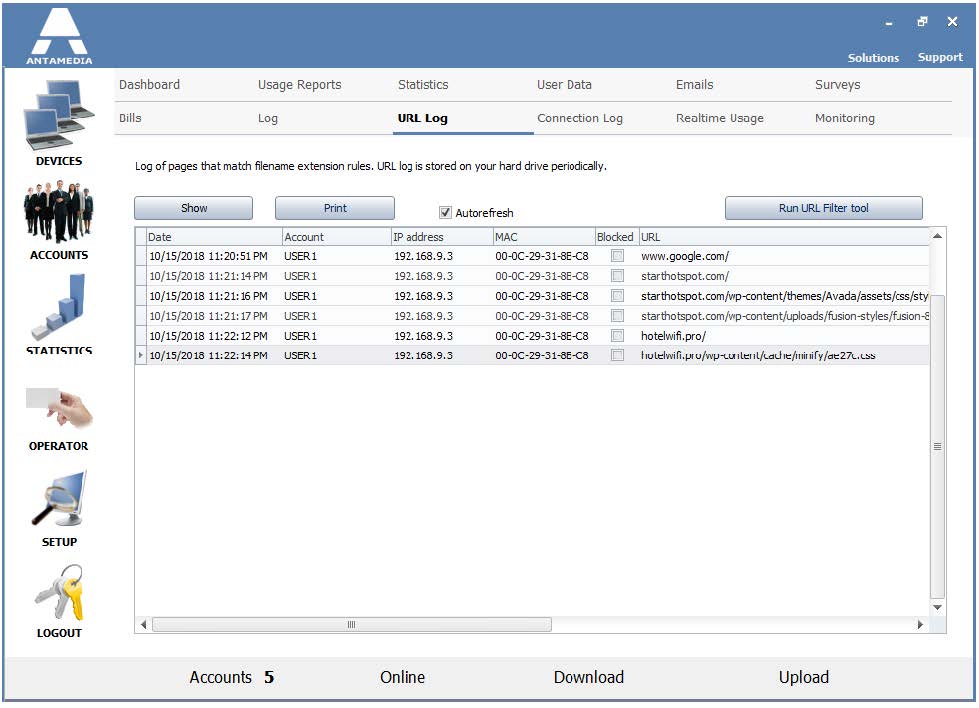Viewport: 979px width, 708px height.
Task: Open the Emails tab
Action: pyautogui.click(x=694, y=84)
